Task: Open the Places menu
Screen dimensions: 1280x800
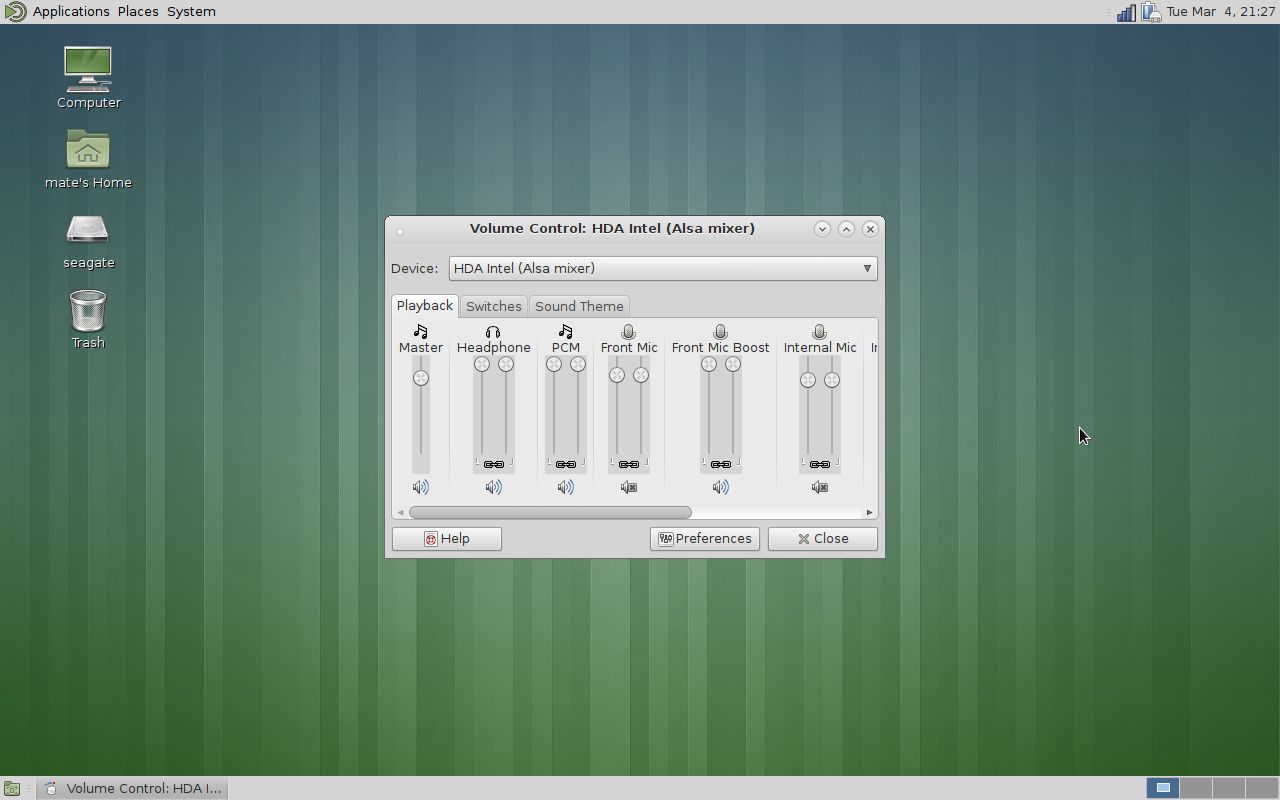Action: pos(138,12)
